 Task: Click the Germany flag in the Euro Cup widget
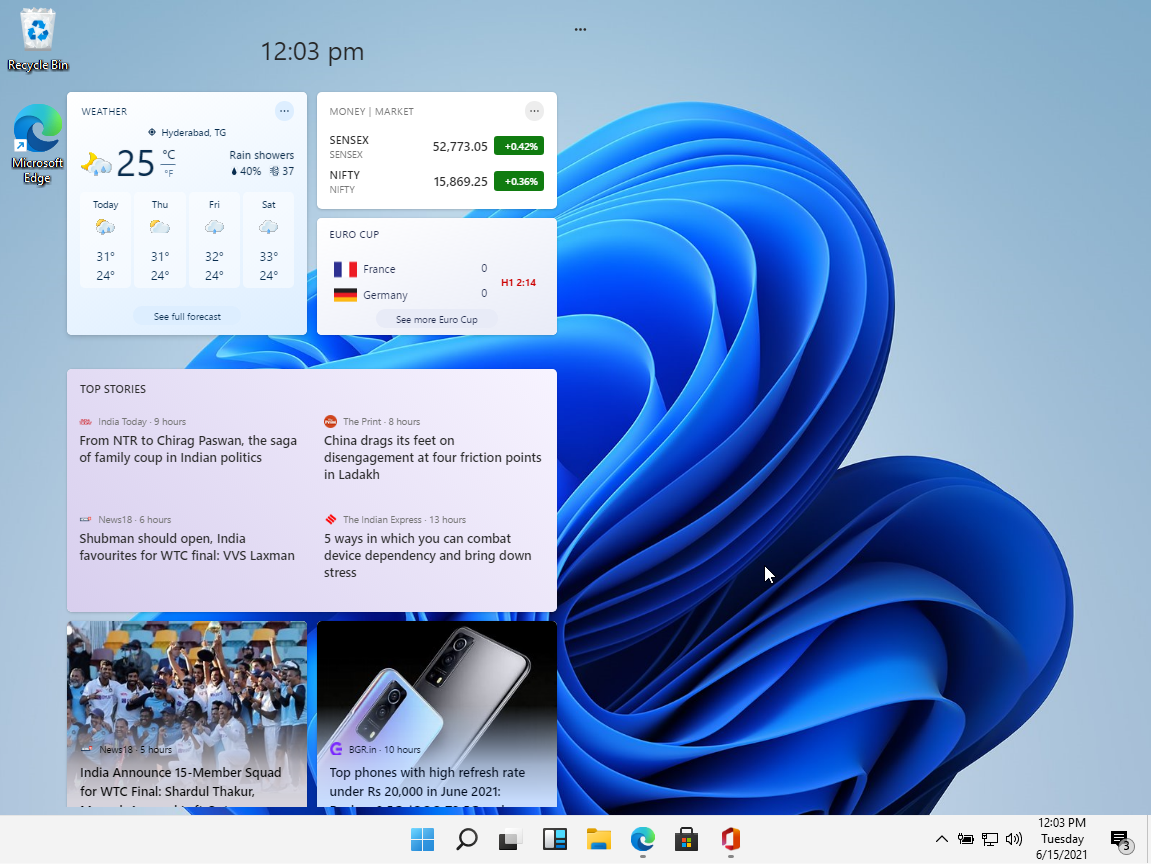[x=345, y=294]
